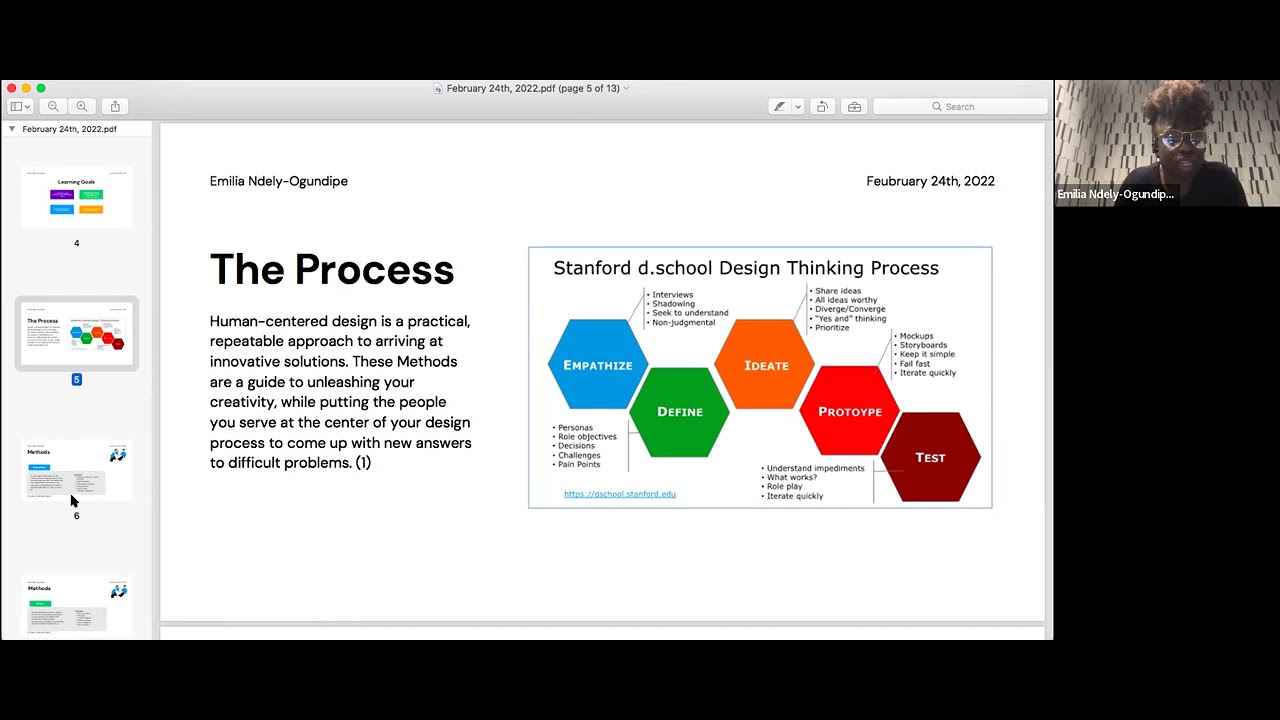Click 'Emilia Ndely-Ogundipe' name on slide
This screenshot has height=720, width=1280.
click(279, 181)
